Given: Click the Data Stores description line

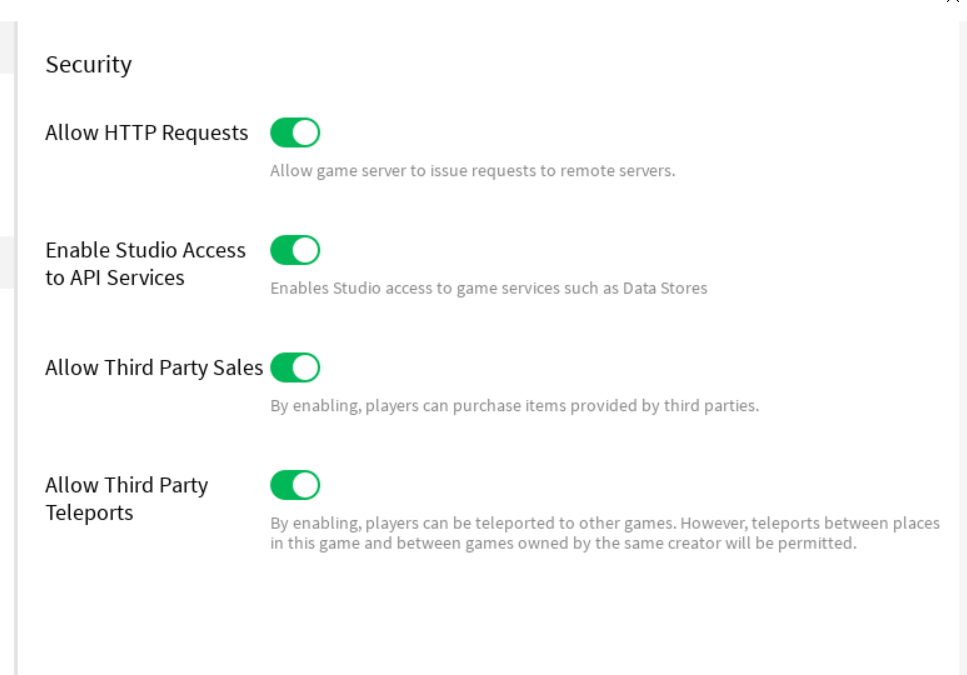Looking at the screenshot, I should pyautogui.click(x=488, y=289).
